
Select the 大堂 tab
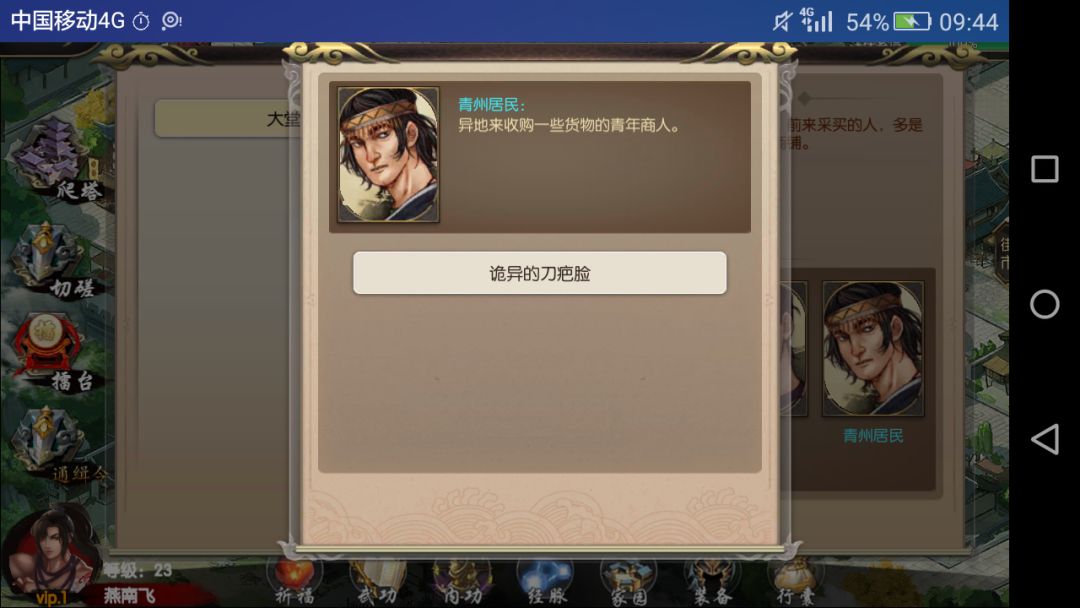point(227,119)
